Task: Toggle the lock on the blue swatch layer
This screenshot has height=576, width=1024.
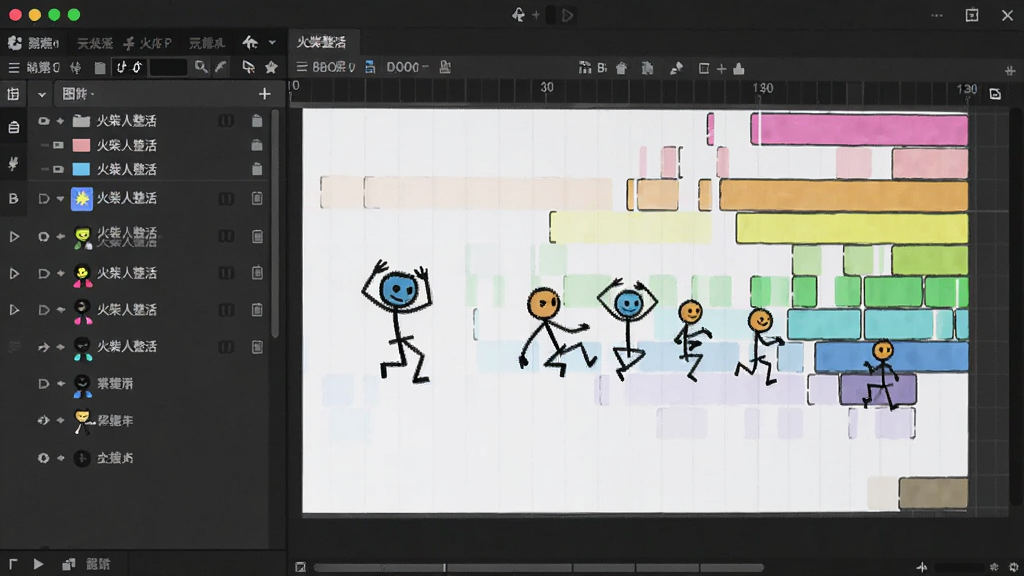Action: (x=257, y=169)
